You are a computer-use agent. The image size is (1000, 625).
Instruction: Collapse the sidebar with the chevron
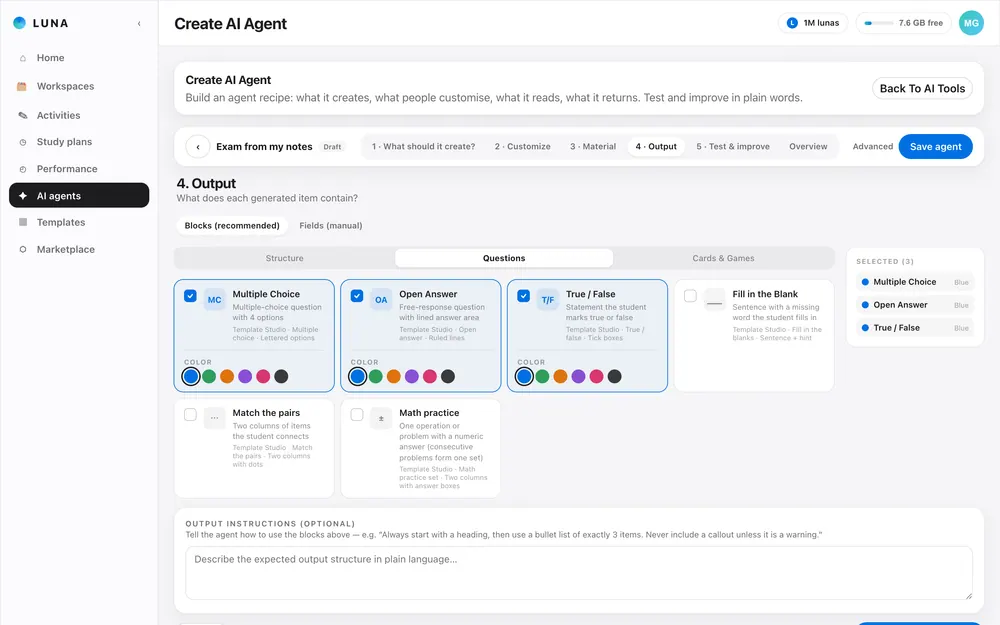139,24
